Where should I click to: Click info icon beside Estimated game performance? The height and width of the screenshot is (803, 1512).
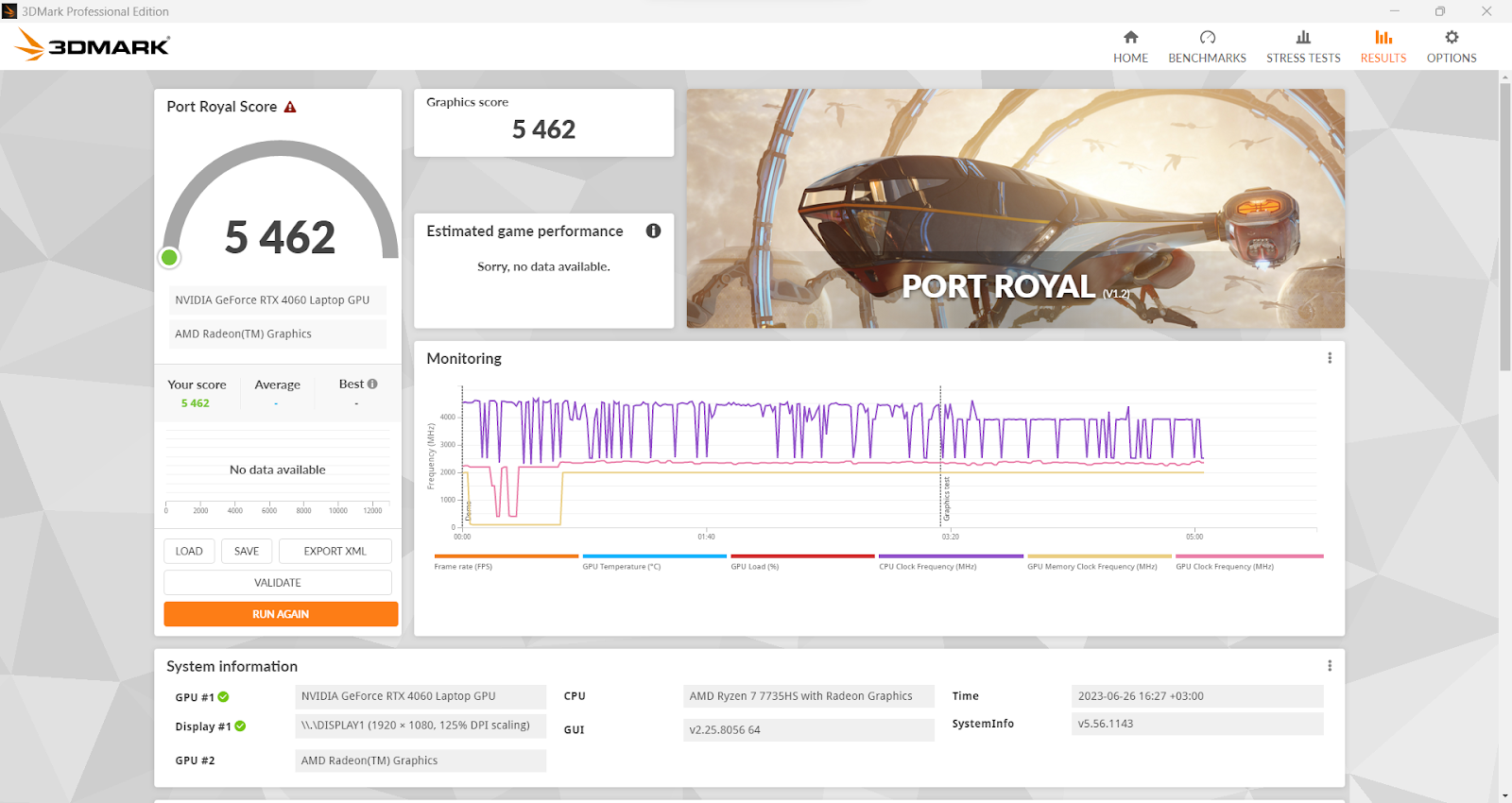(653, 231)
